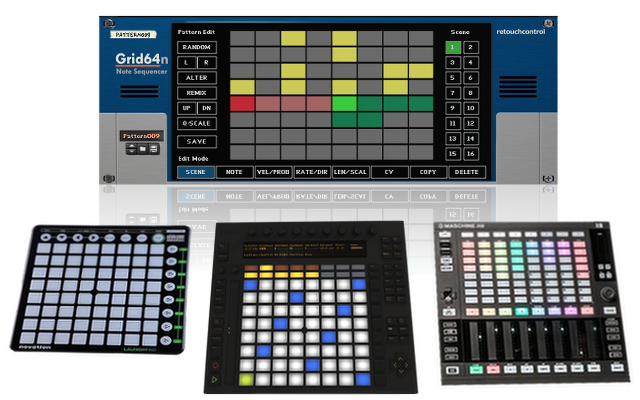Select scene 16

(471, 154)
